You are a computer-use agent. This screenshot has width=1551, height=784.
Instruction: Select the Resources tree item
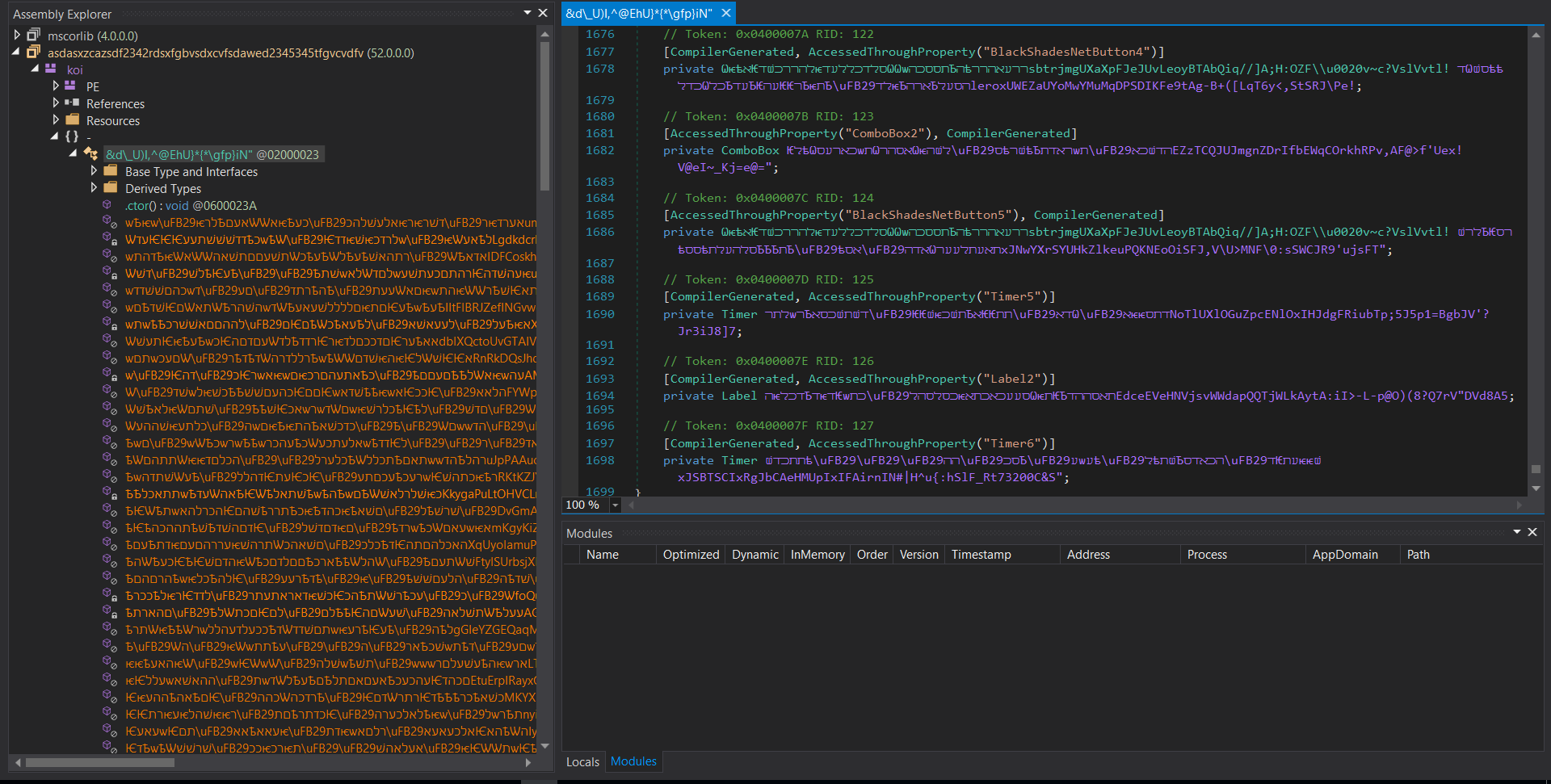[x=113, y=121]
